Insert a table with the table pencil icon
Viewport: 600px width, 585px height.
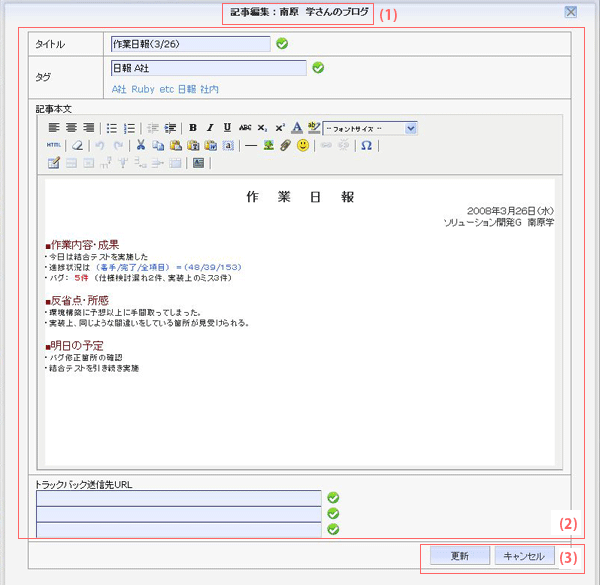(54, 163)
